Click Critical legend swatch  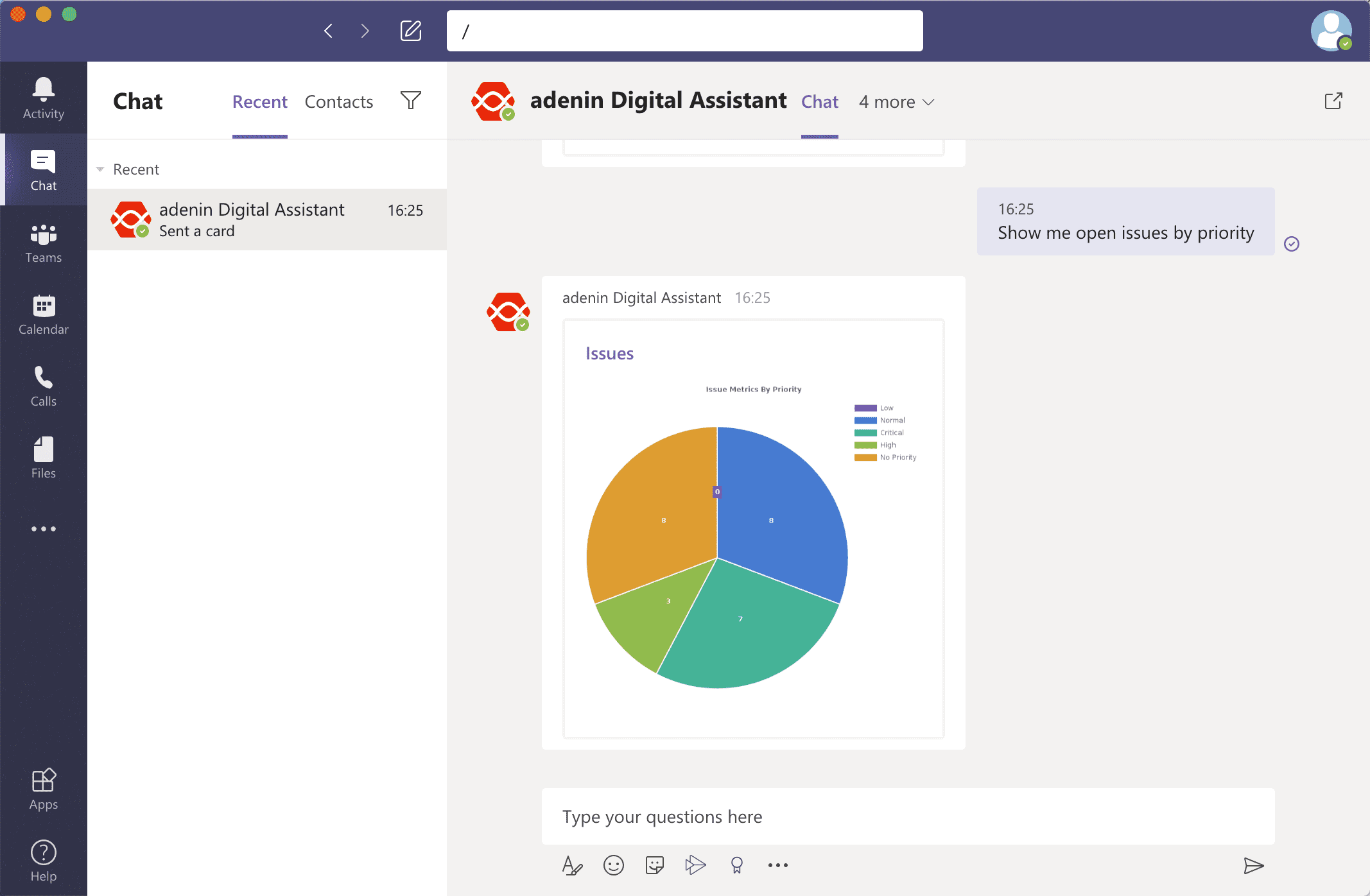coord(865,433)
